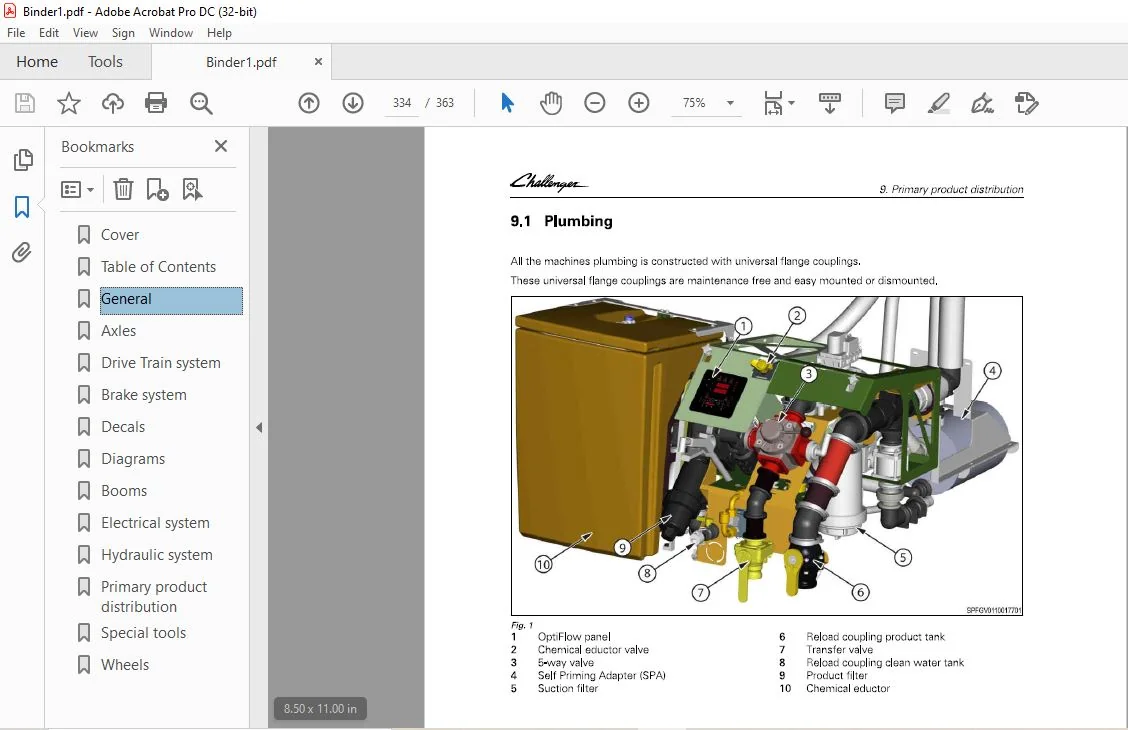
Task: Click the scrolling mode keyboard icon
Action: point(829,103)
